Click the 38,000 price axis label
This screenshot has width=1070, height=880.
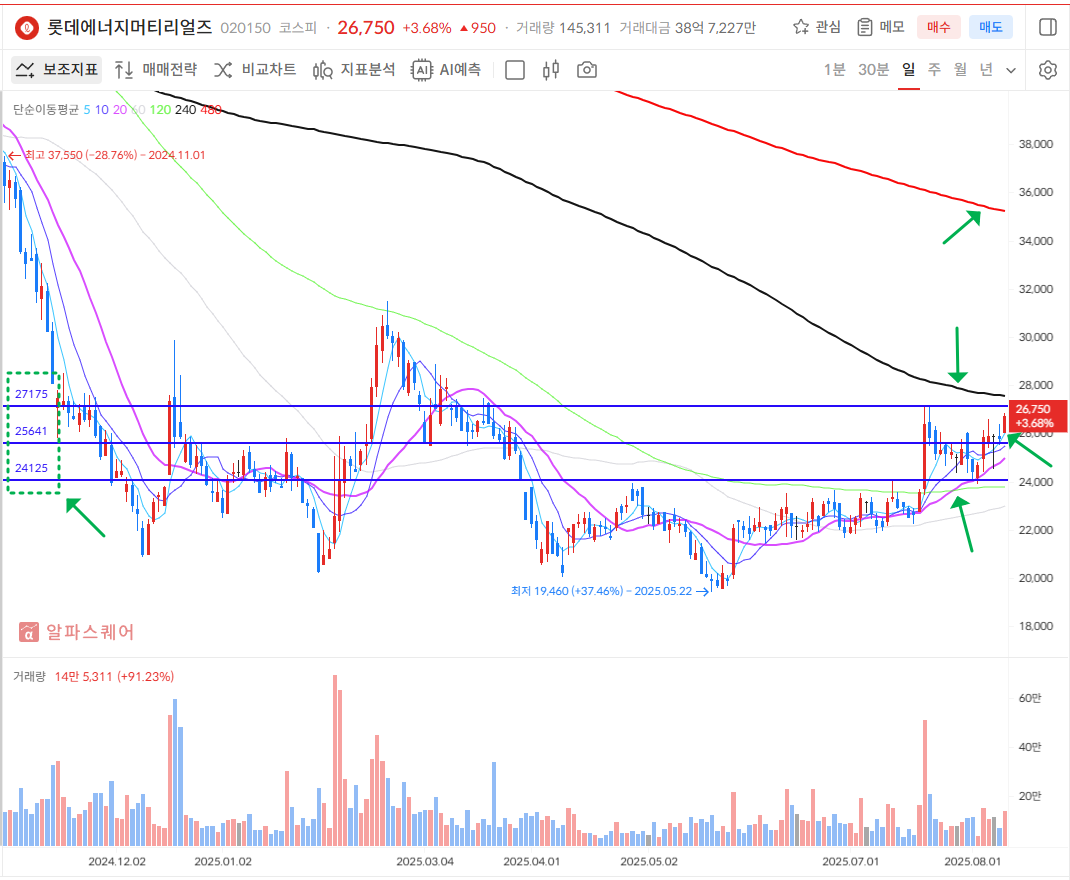pyautogui.click(x=1036, y=144)
